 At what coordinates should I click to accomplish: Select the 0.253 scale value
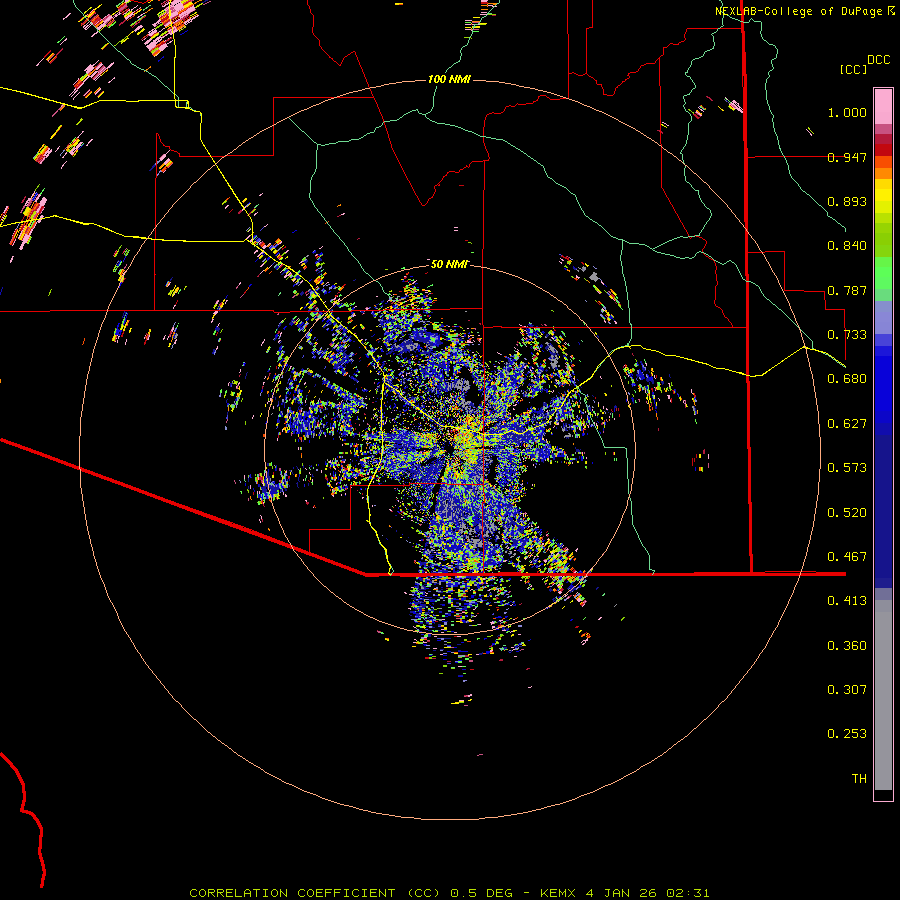tap(847, 734)
